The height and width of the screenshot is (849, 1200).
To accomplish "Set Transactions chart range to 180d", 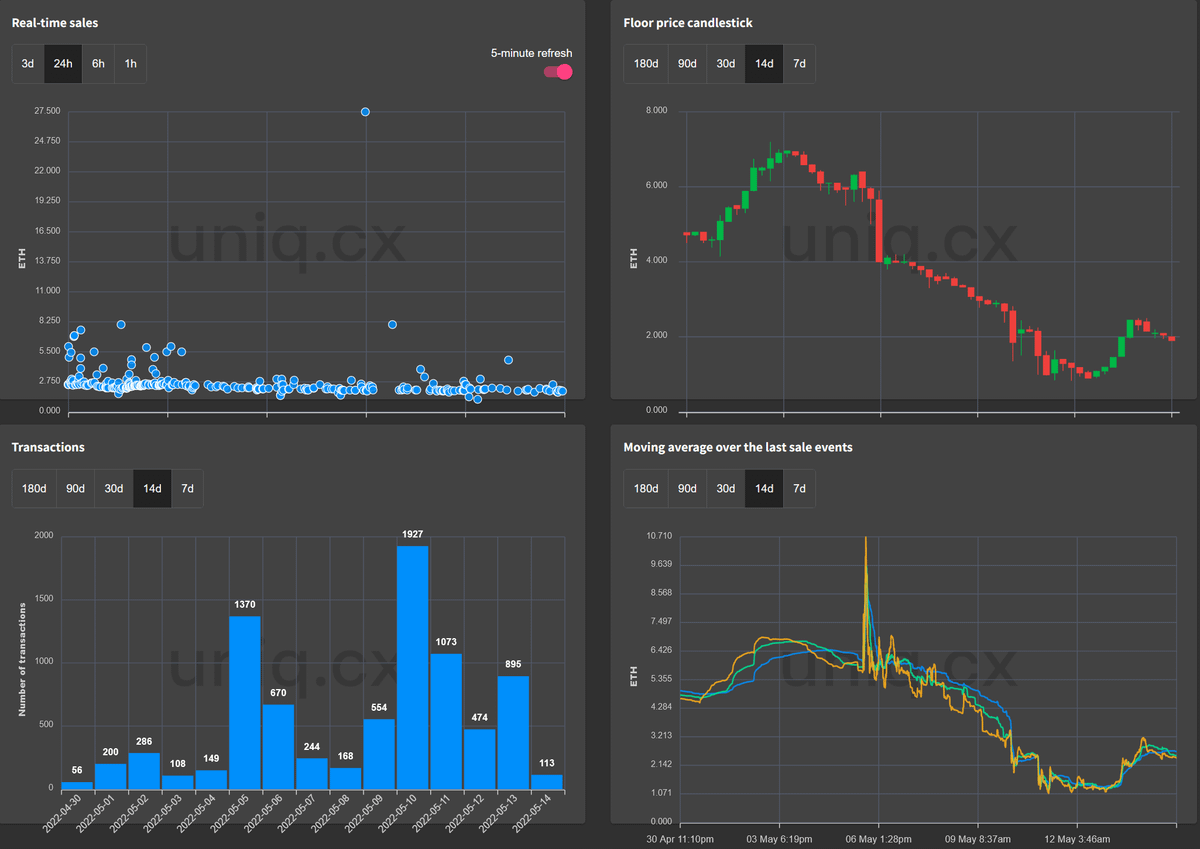I will pyautogui.click(x=34, y=489).
